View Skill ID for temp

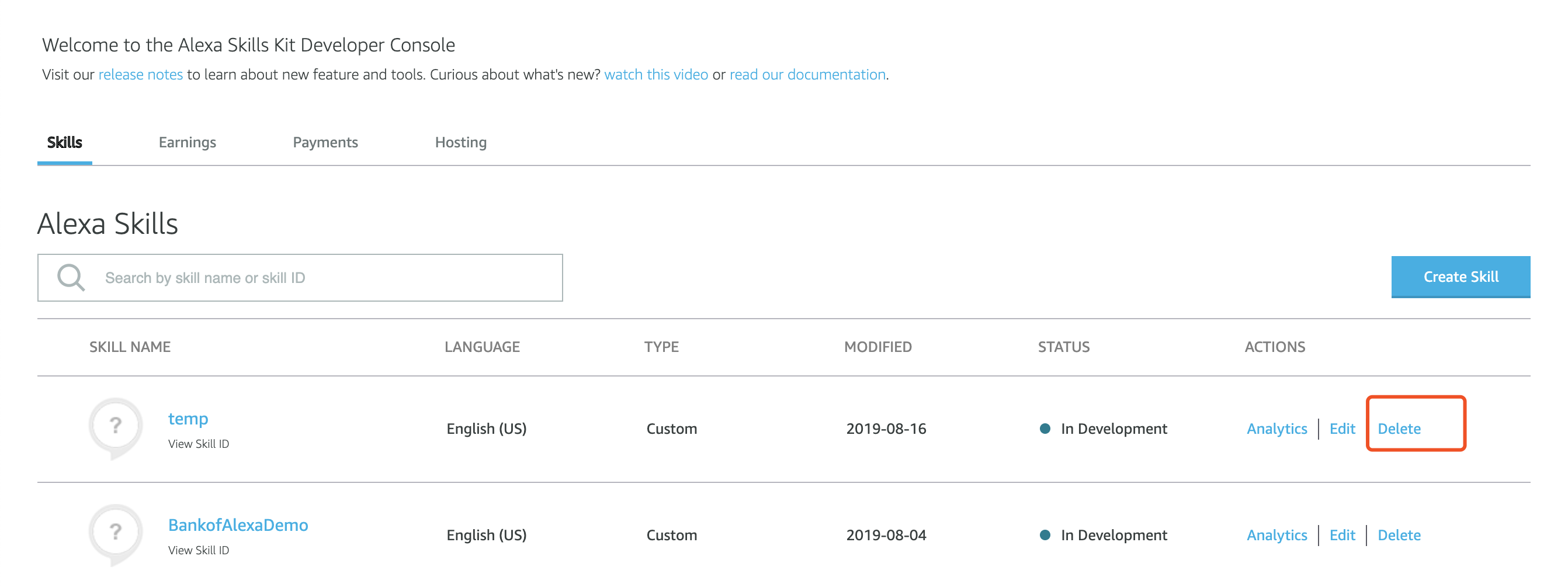coord(199,444)
